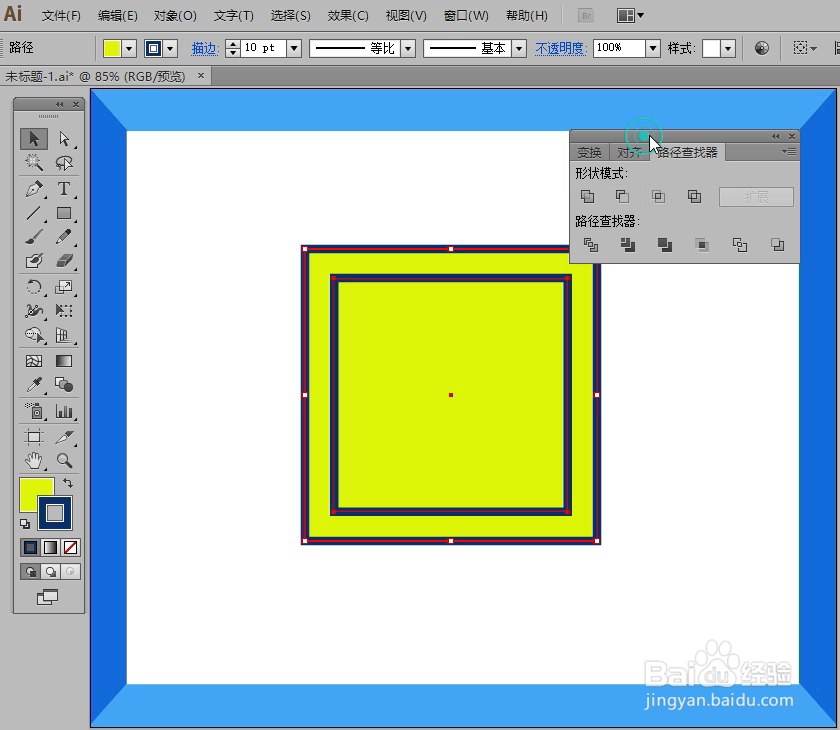Open the 窗口(W) menu
840x730 pixels.
466,16
